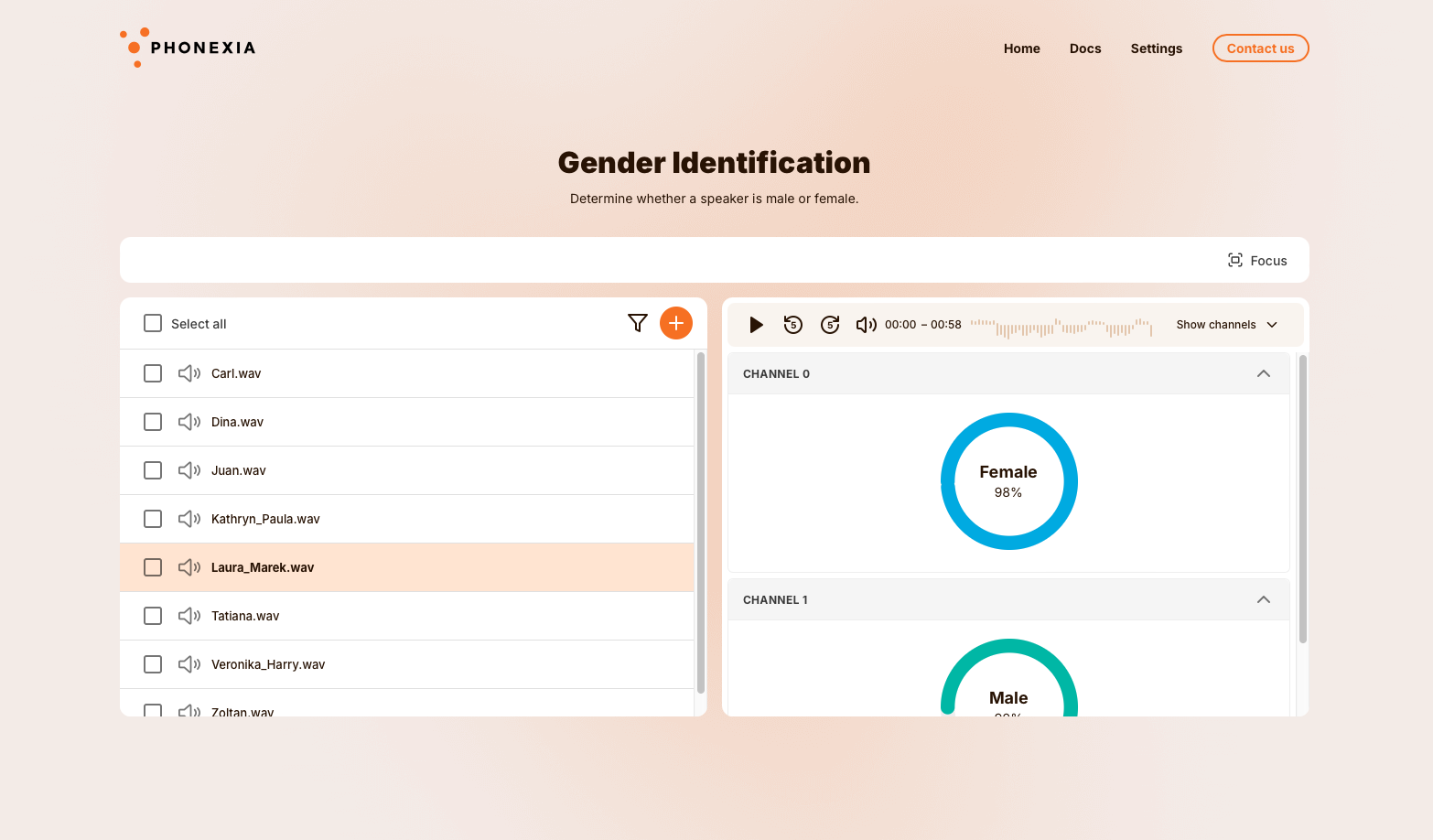This screenshot has height=840, width=1433.
Task: Click speaker icon next to Tatiana.wav
Action: pyautogui.click(x=189, y=616)
